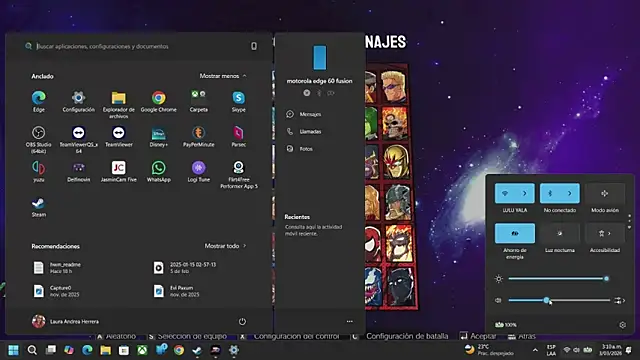Click Windows Start button on taskbar

click(13, 350)
